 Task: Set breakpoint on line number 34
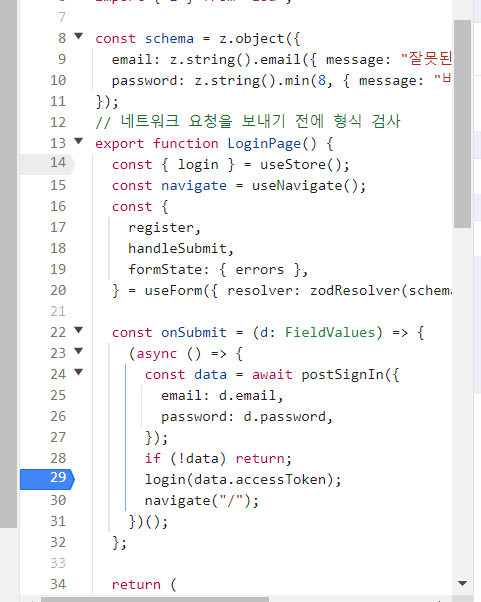click(x=58, y=584)
